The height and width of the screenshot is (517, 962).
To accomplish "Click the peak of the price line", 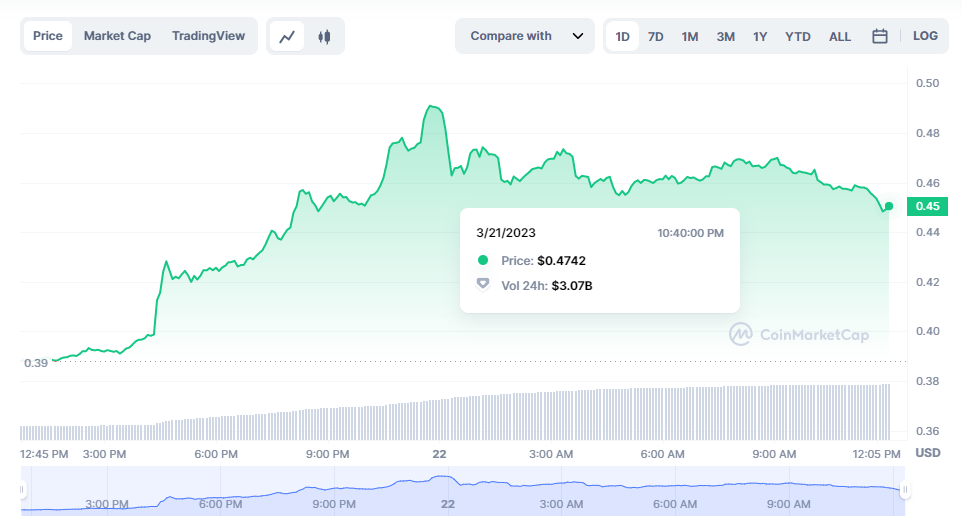I will tap(432, 105).
